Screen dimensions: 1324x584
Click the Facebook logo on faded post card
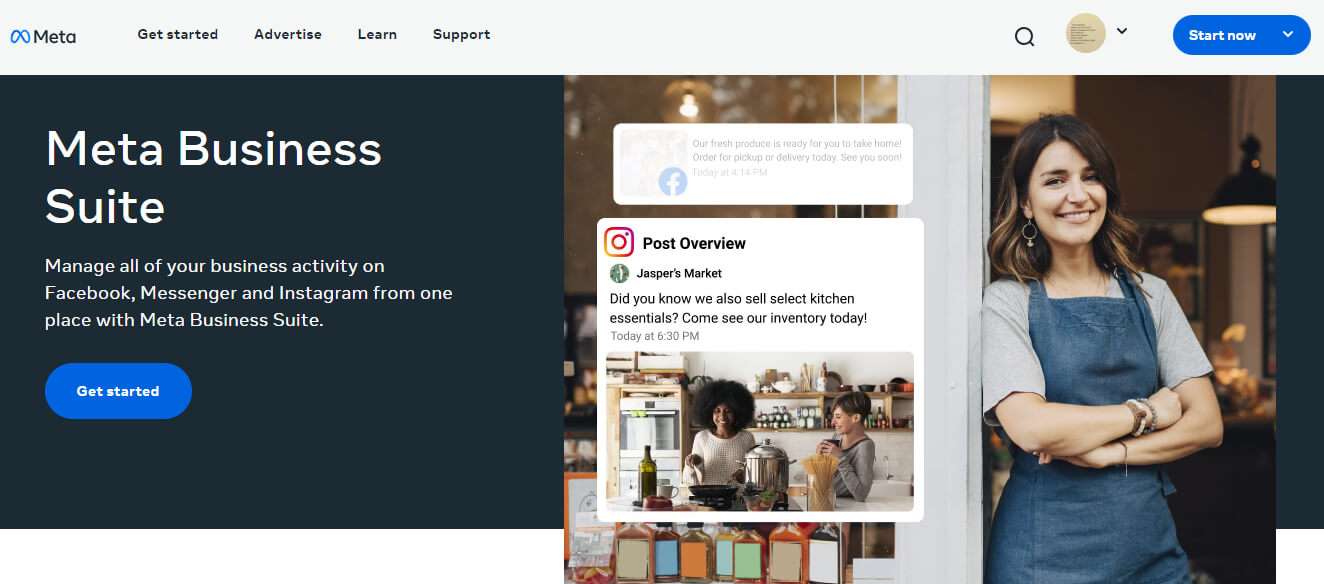[x=673, y=181]
